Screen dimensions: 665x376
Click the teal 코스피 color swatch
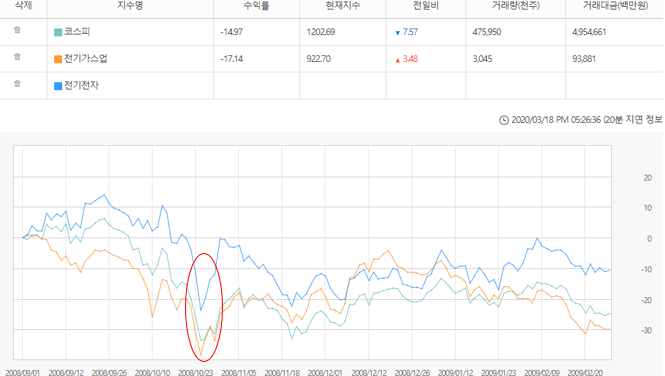coord(58,32)
